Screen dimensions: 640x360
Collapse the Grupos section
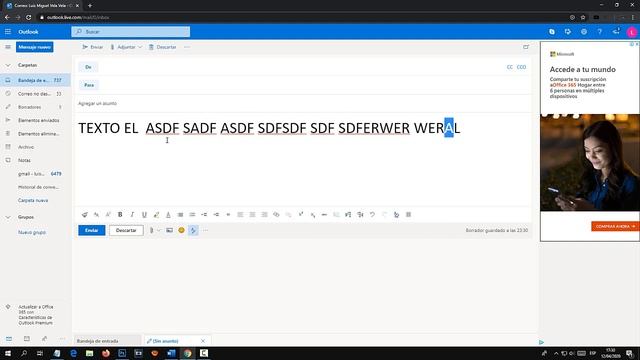click(x=8, y=217)
